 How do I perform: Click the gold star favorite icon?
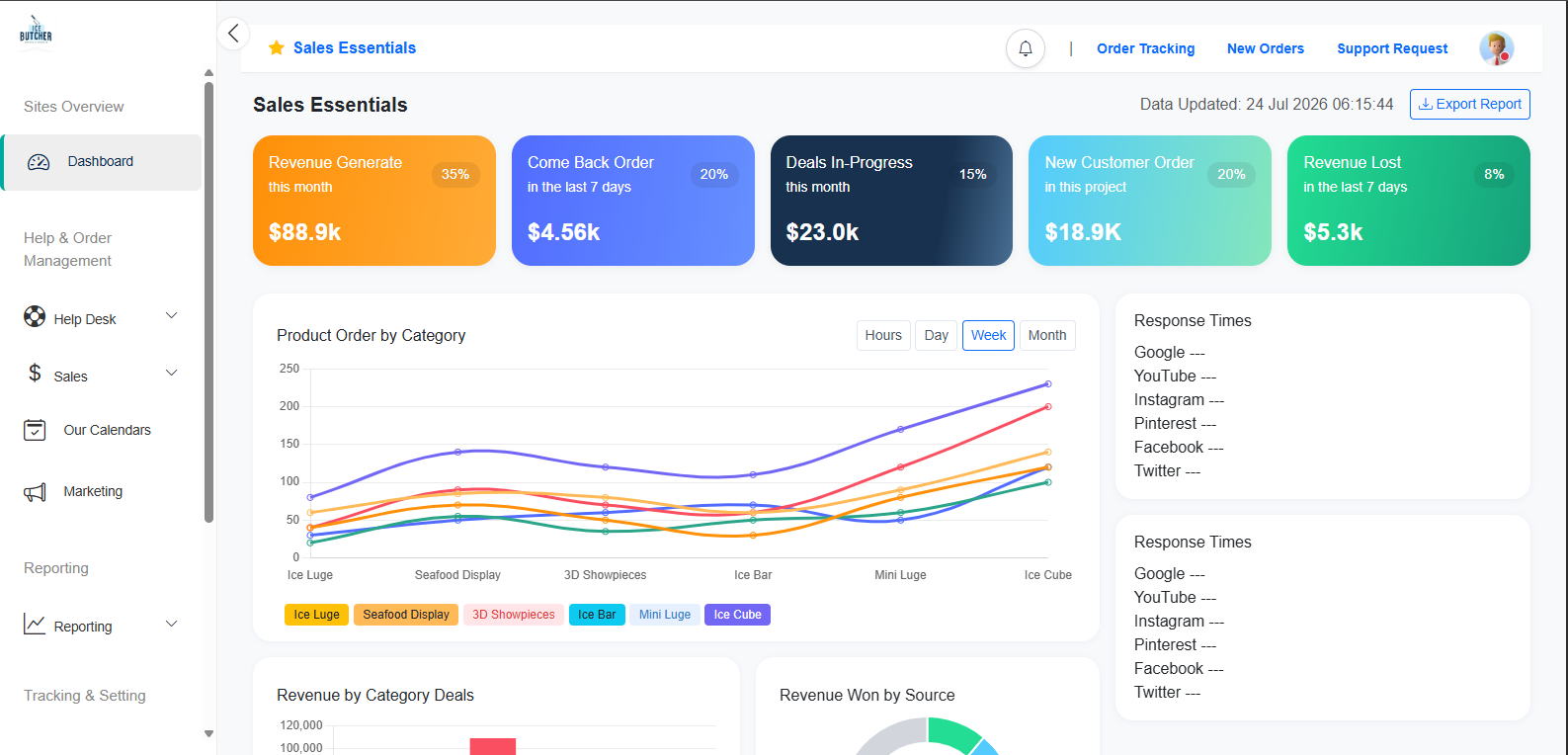pos(277,47)
